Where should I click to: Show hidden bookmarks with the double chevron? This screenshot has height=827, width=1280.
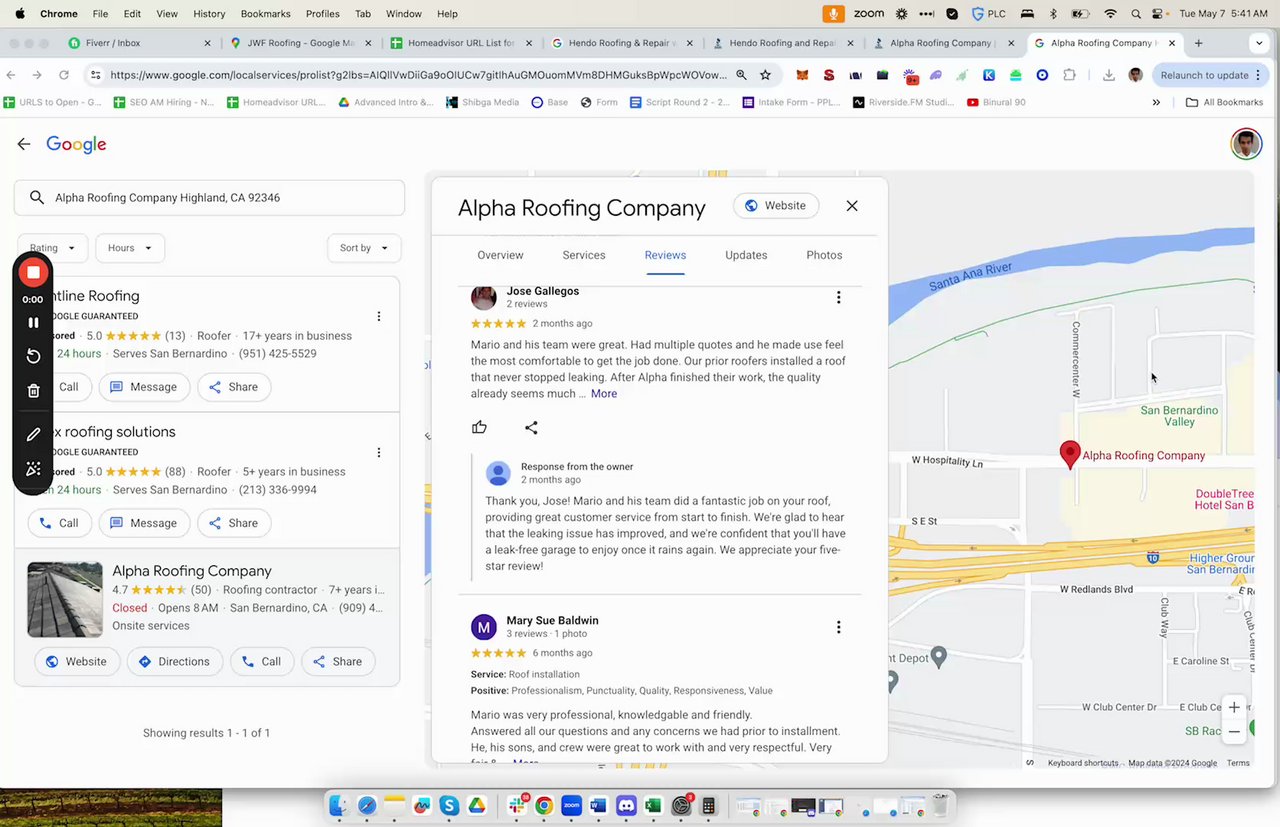click(x=1156, y=102)
